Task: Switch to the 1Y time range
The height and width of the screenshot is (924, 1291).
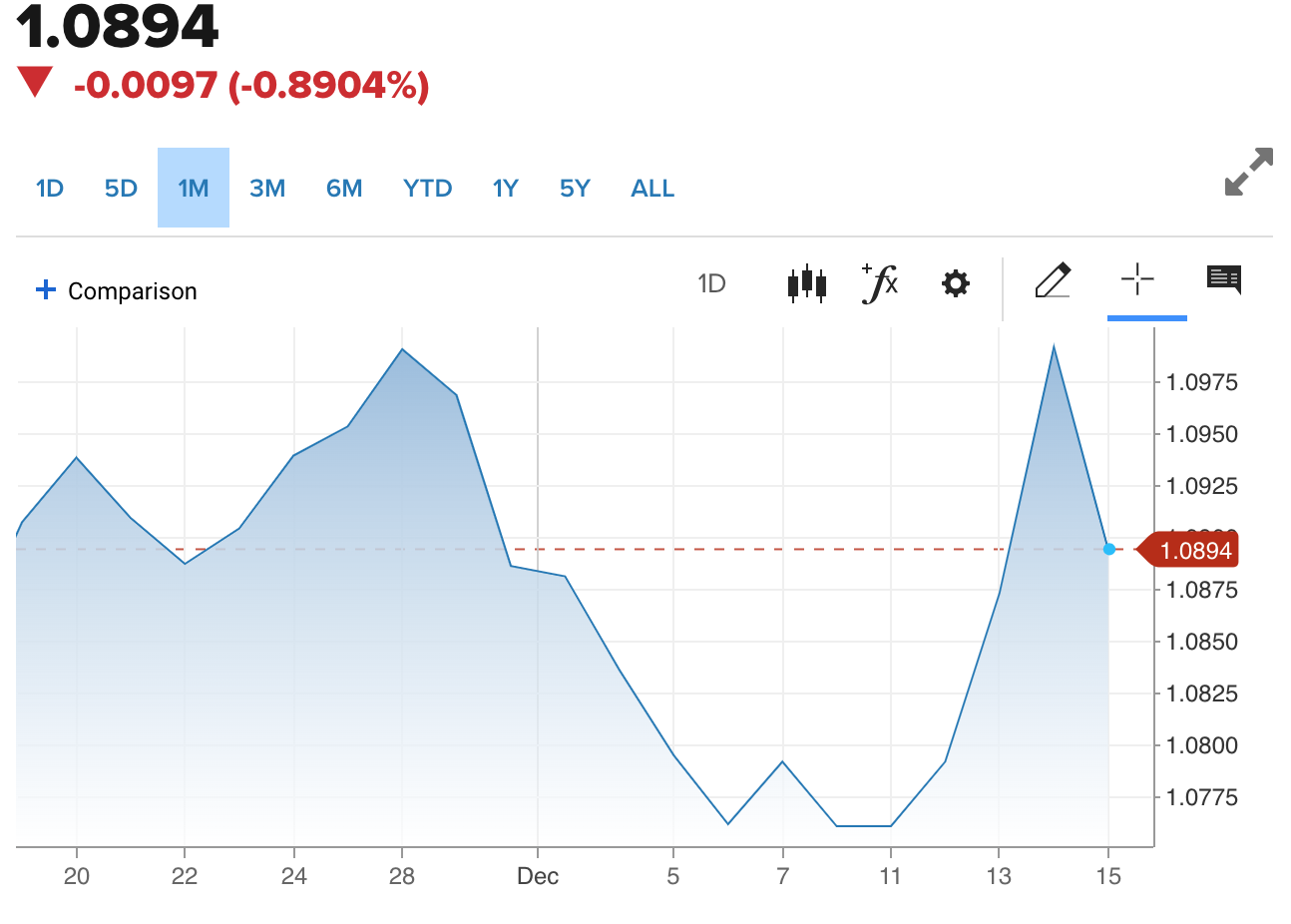Action: [505, 189]
